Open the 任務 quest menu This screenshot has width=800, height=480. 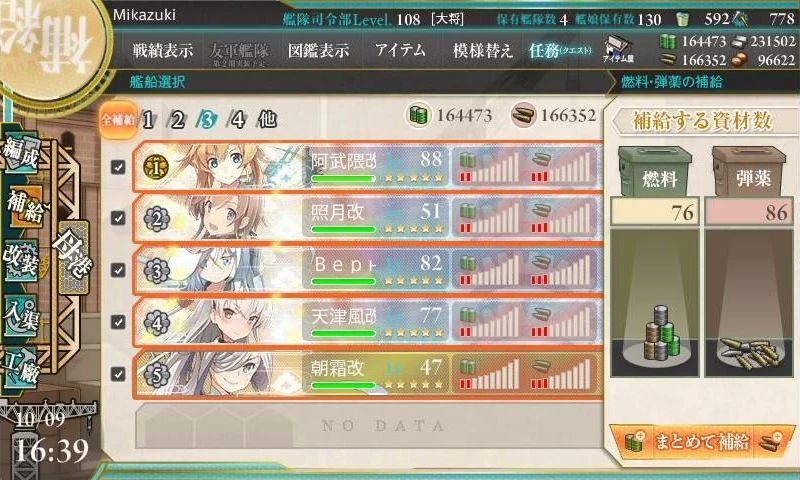[560, 50]
